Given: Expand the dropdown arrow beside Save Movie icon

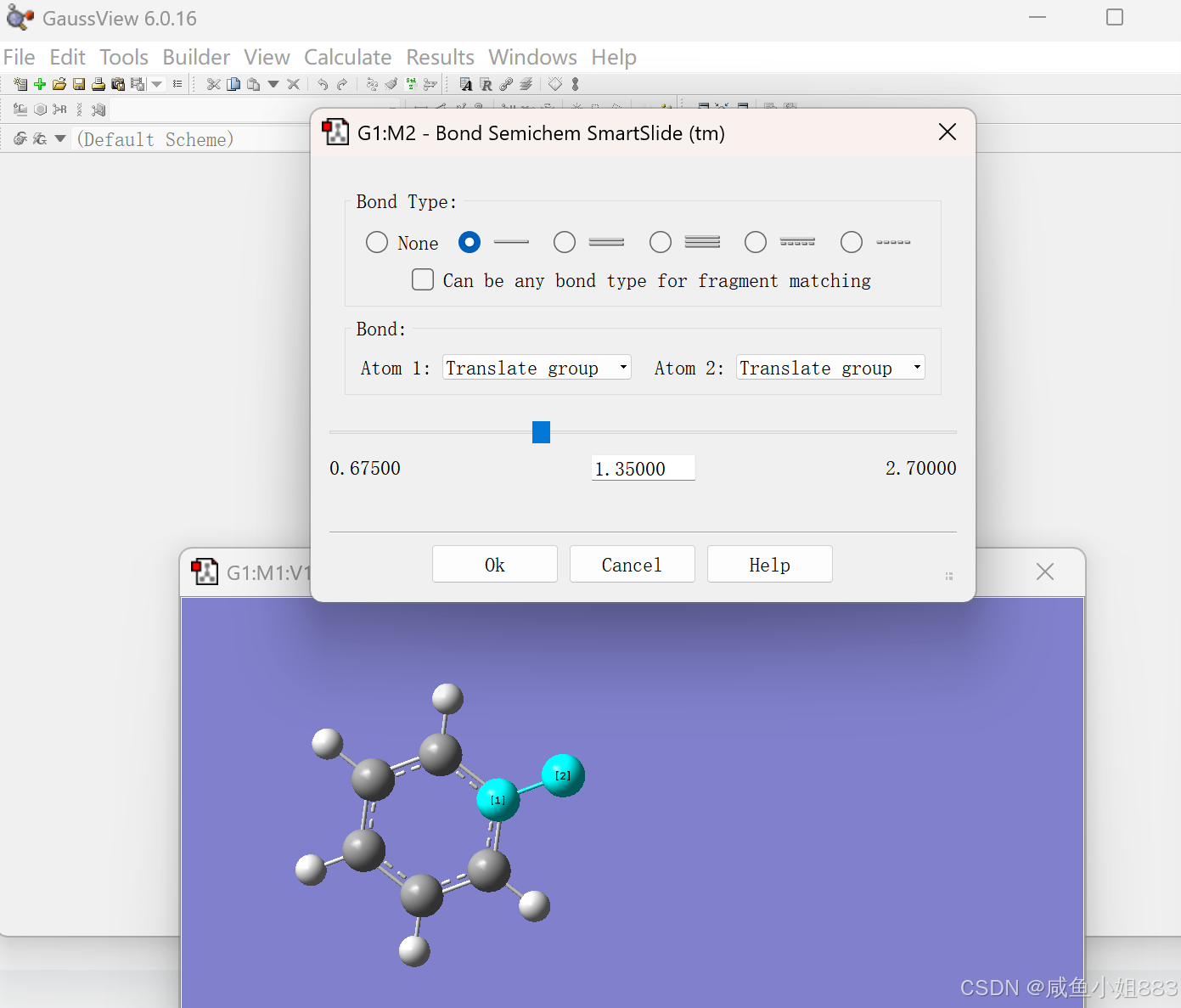Looking at the screenshot, I should pos(157,84).
